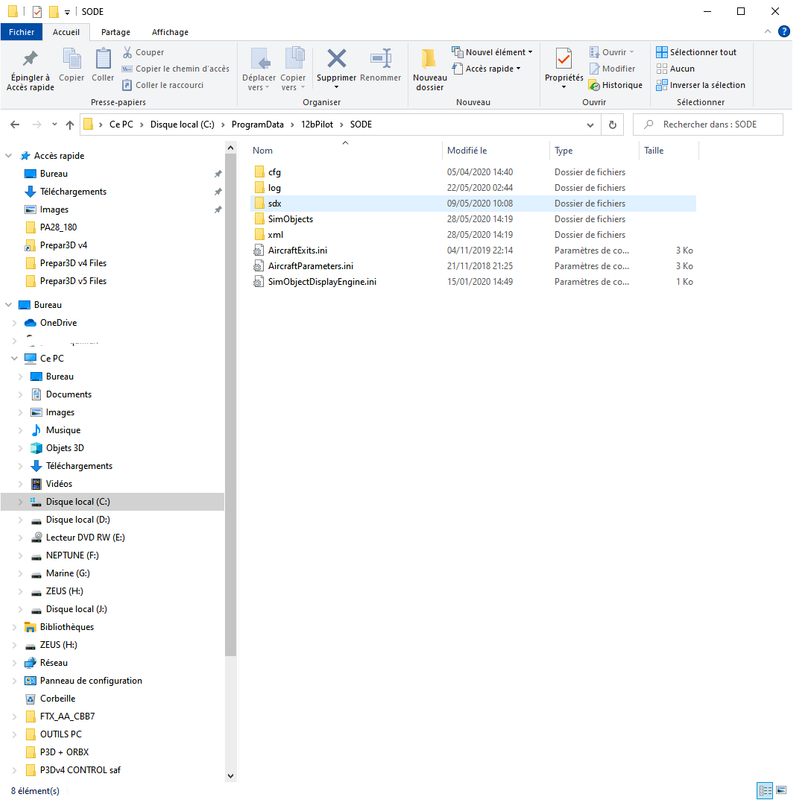Click the Rechercher dans SODE field

(x=708, y=124)
